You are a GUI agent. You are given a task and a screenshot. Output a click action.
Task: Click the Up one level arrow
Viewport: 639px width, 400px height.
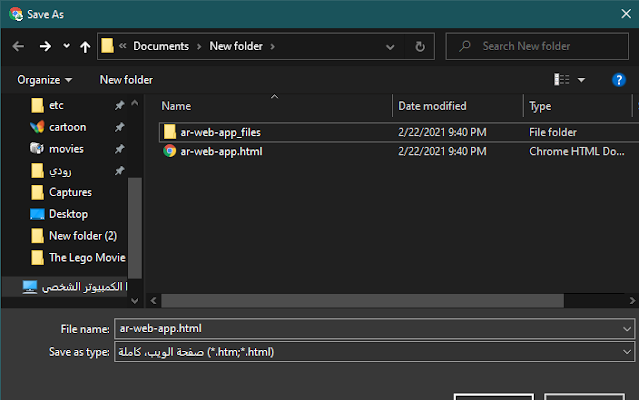tap(85, 46)
